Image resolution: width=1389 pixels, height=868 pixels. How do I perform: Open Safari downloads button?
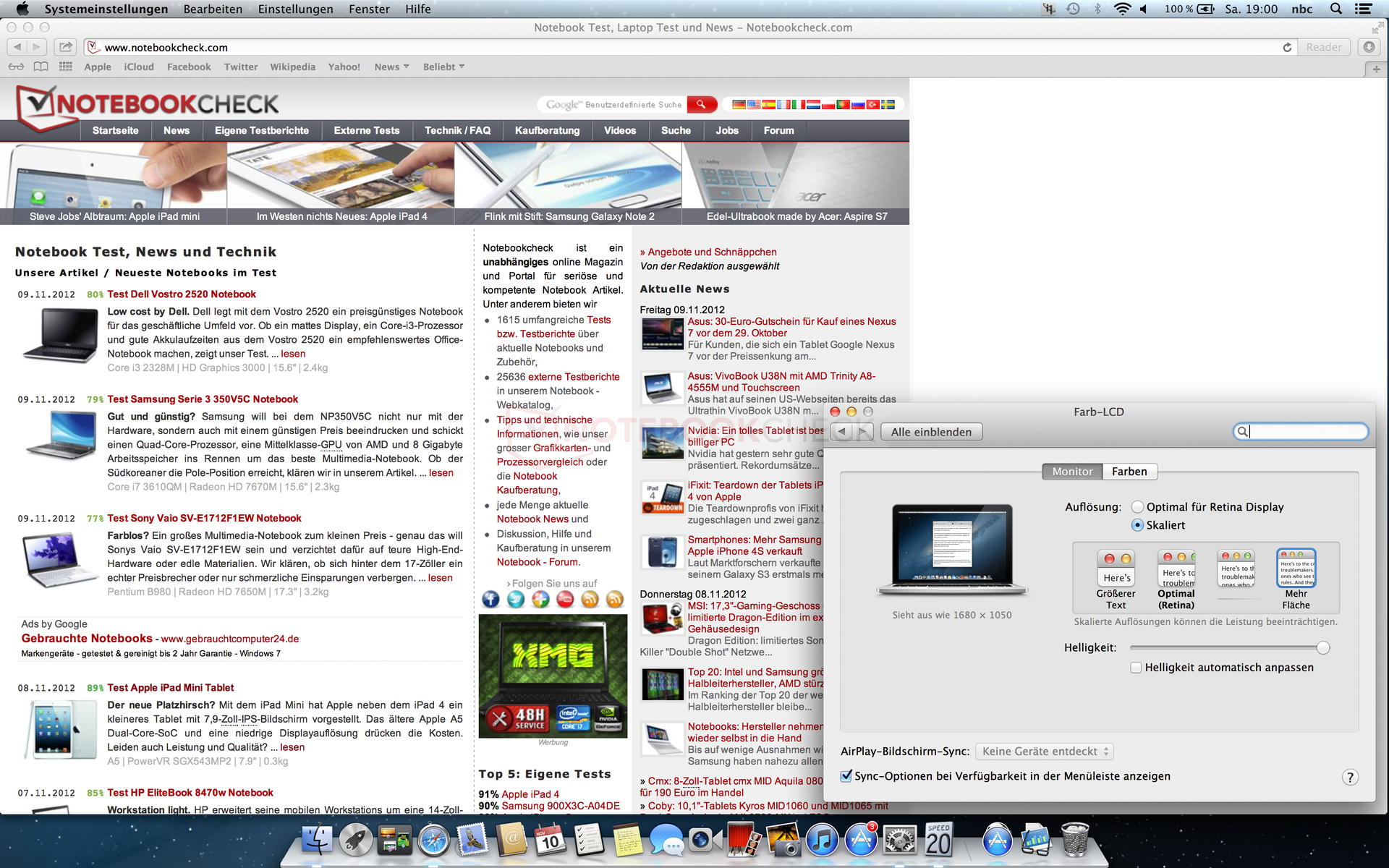pos(1369,47)
